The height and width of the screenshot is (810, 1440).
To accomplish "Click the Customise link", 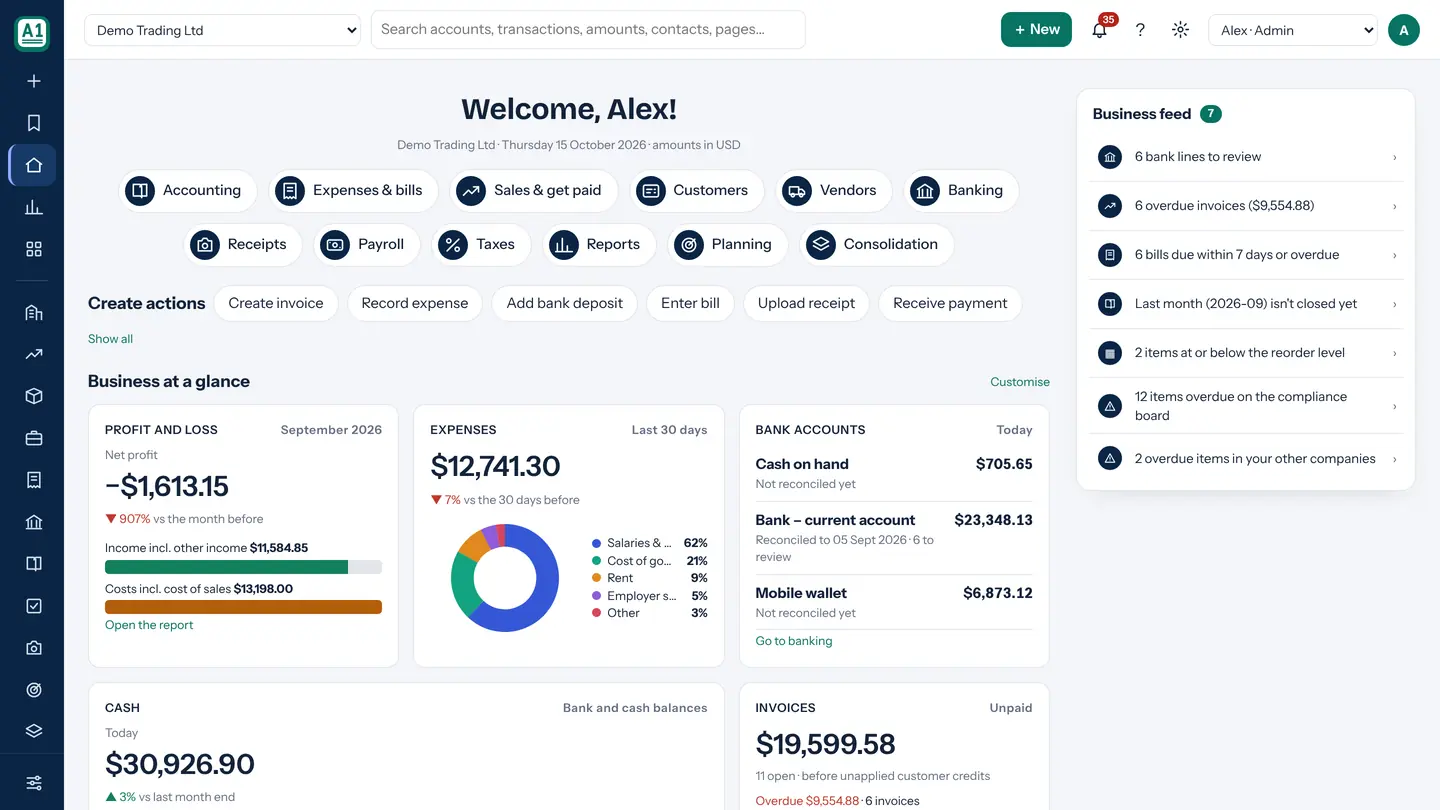I will (1020, 382).
